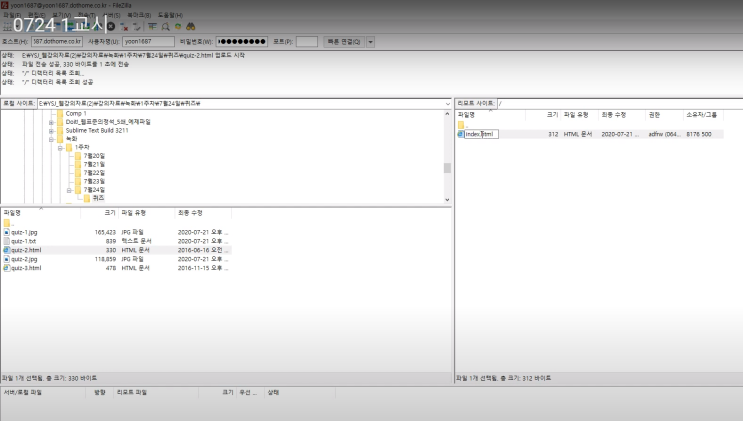Screen dimensions: 743x421
Task: Open the 파일(F) menu
Action: pos(12,15)
